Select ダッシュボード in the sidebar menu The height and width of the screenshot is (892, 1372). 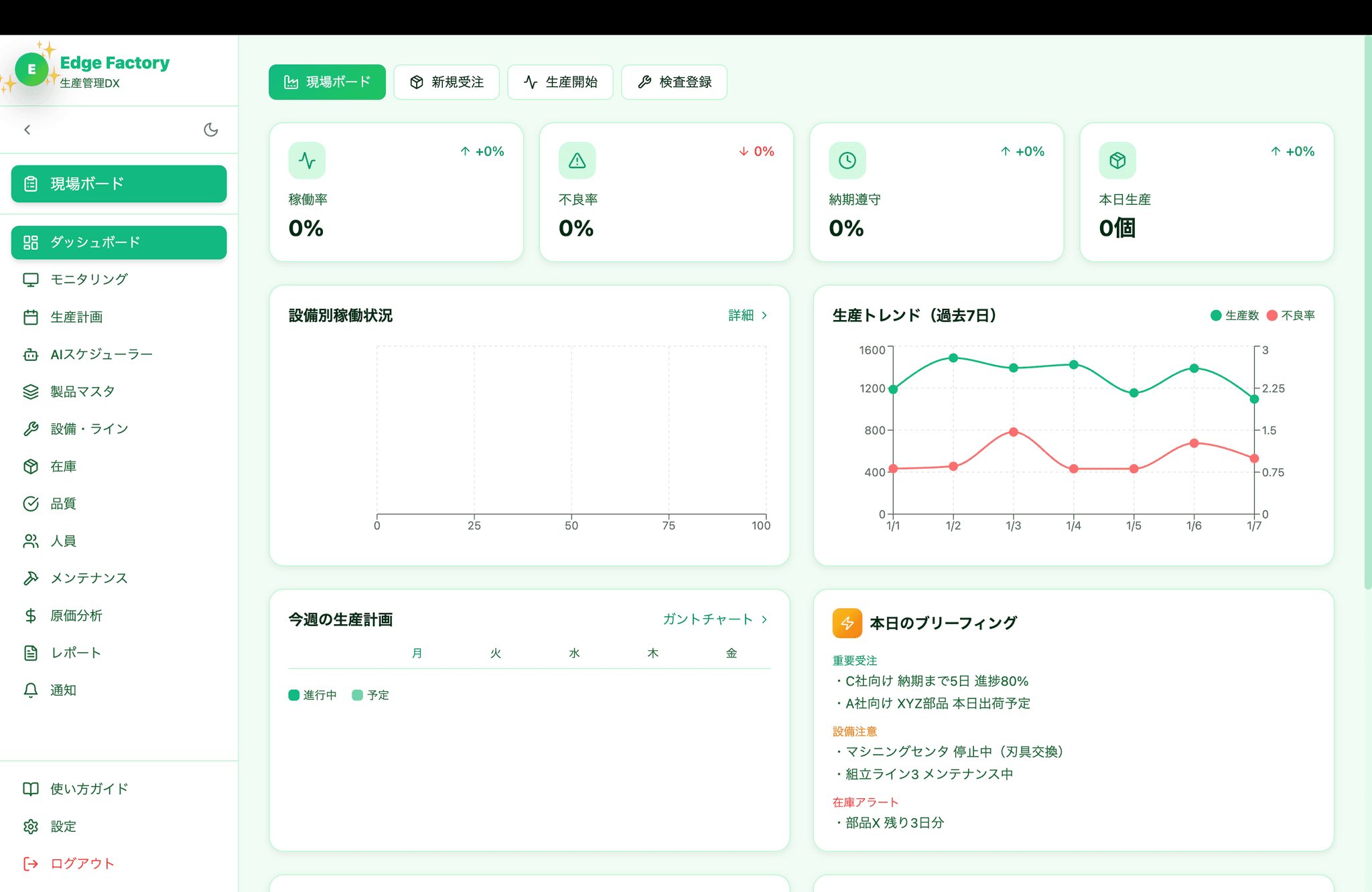coord(119,242)
